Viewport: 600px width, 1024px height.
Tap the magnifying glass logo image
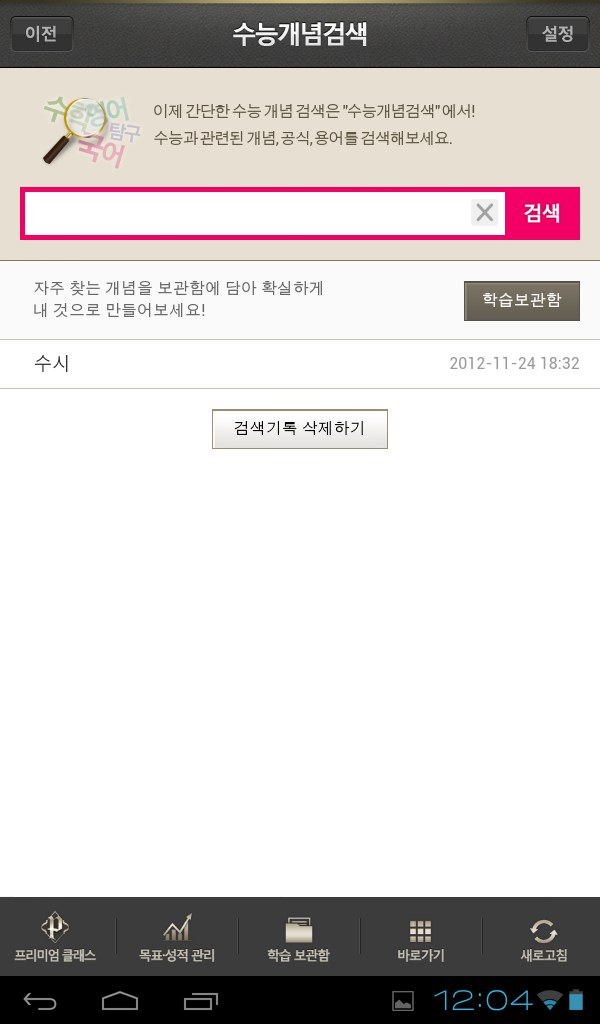click(x=91, y=131)
